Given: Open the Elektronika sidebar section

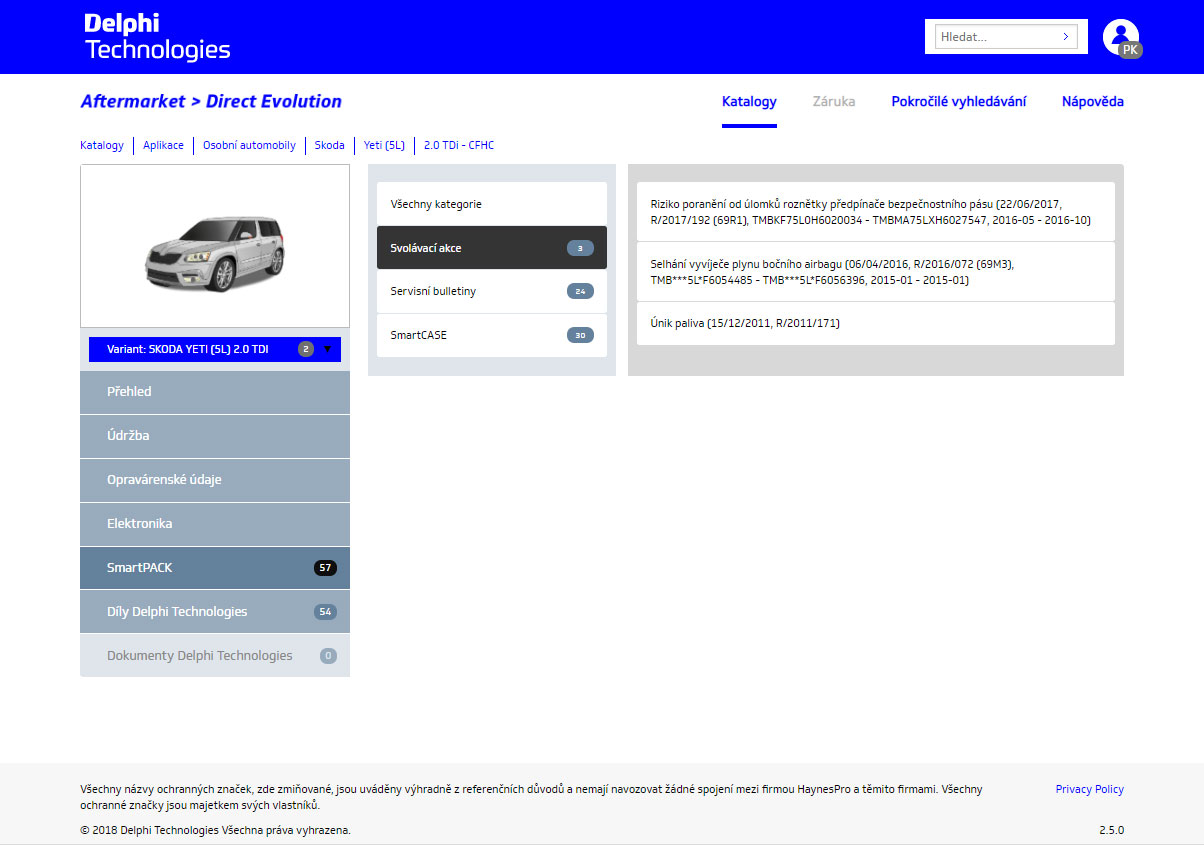Looking at the screenshot, I should coord(215,524).
